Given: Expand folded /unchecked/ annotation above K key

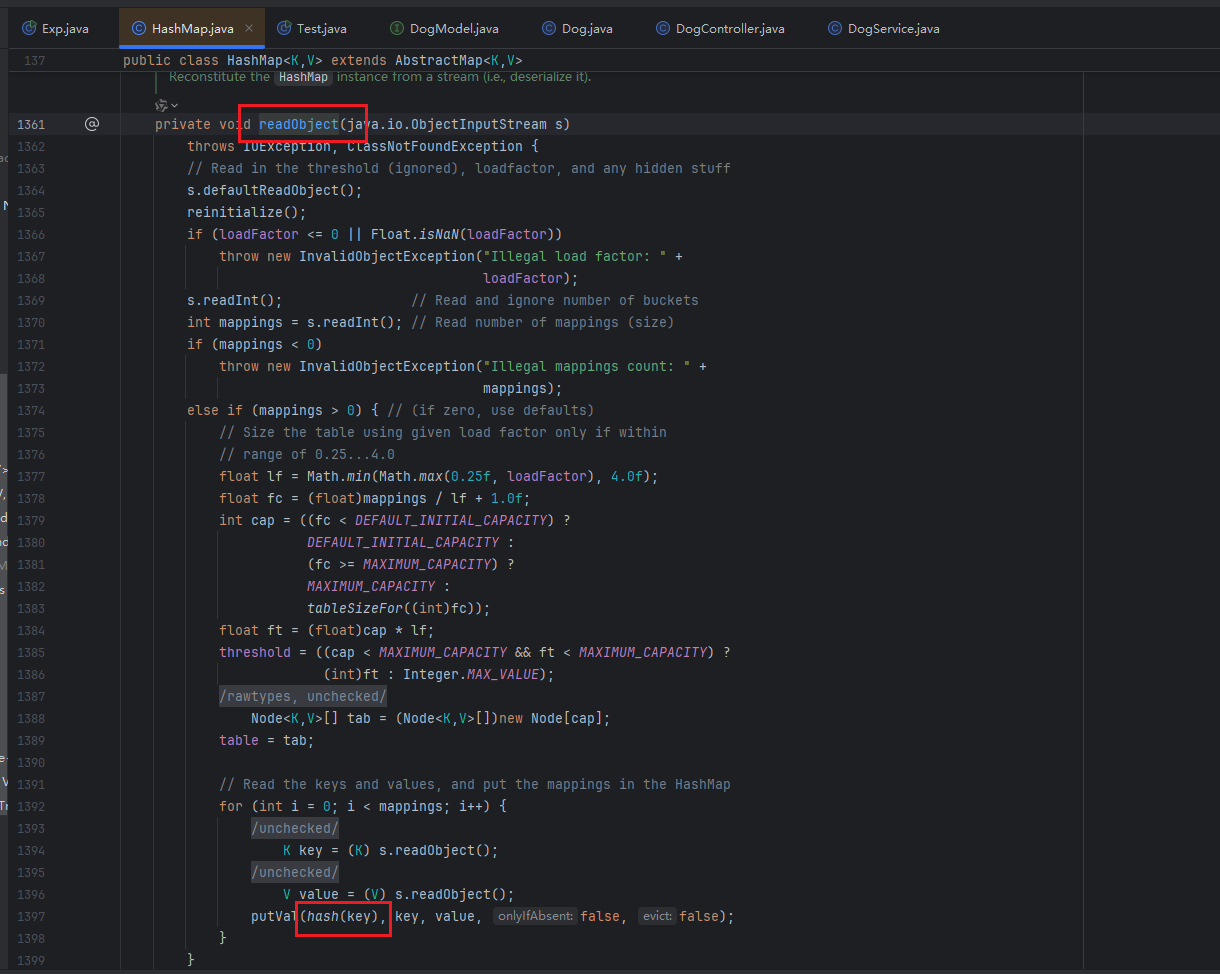Looking at the screenshot, I should [x=295, y=828].
